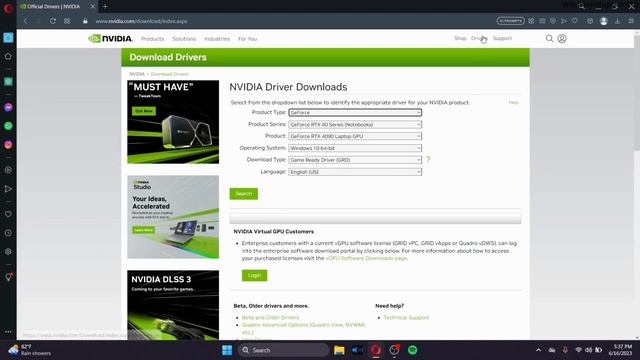Screen dimensions: 640x360
Task: Open the three-dots sidebar setup menu
Action: click(8, 332)
